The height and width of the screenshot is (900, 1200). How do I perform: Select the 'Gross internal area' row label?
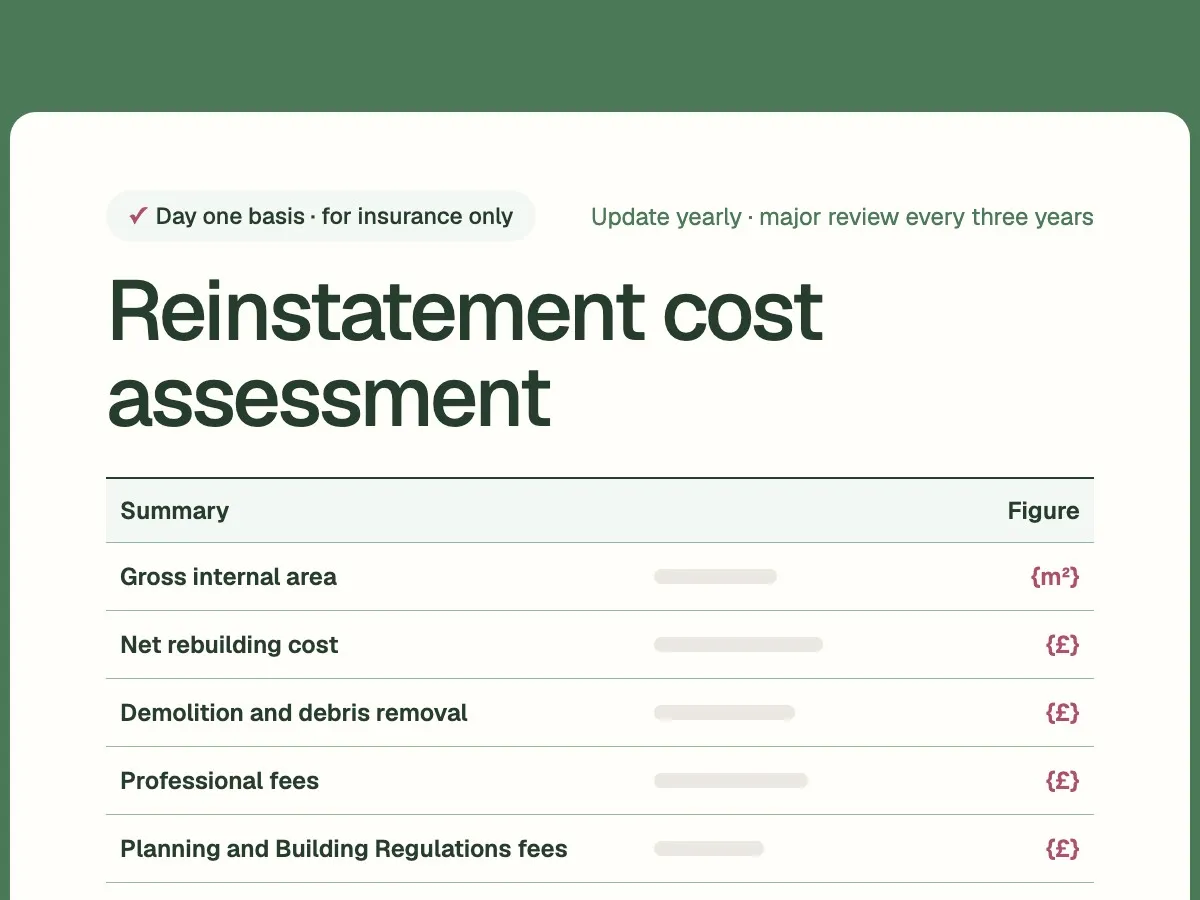coord(228,577)
